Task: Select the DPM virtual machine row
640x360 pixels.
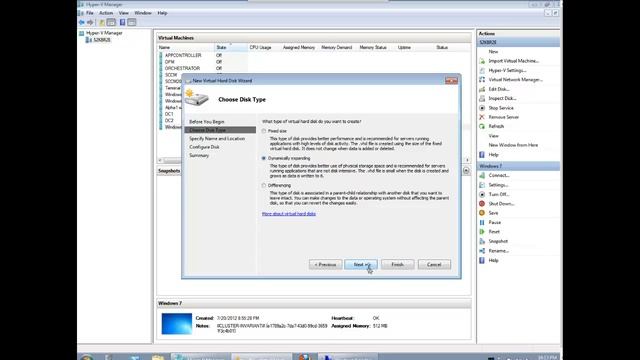Action: (x=169, y=62)
